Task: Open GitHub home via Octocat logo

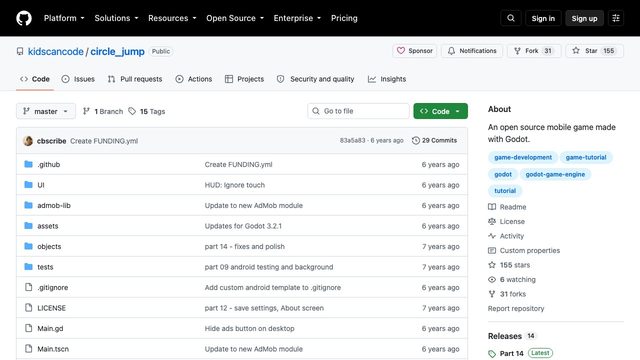Action: point(24,18)
